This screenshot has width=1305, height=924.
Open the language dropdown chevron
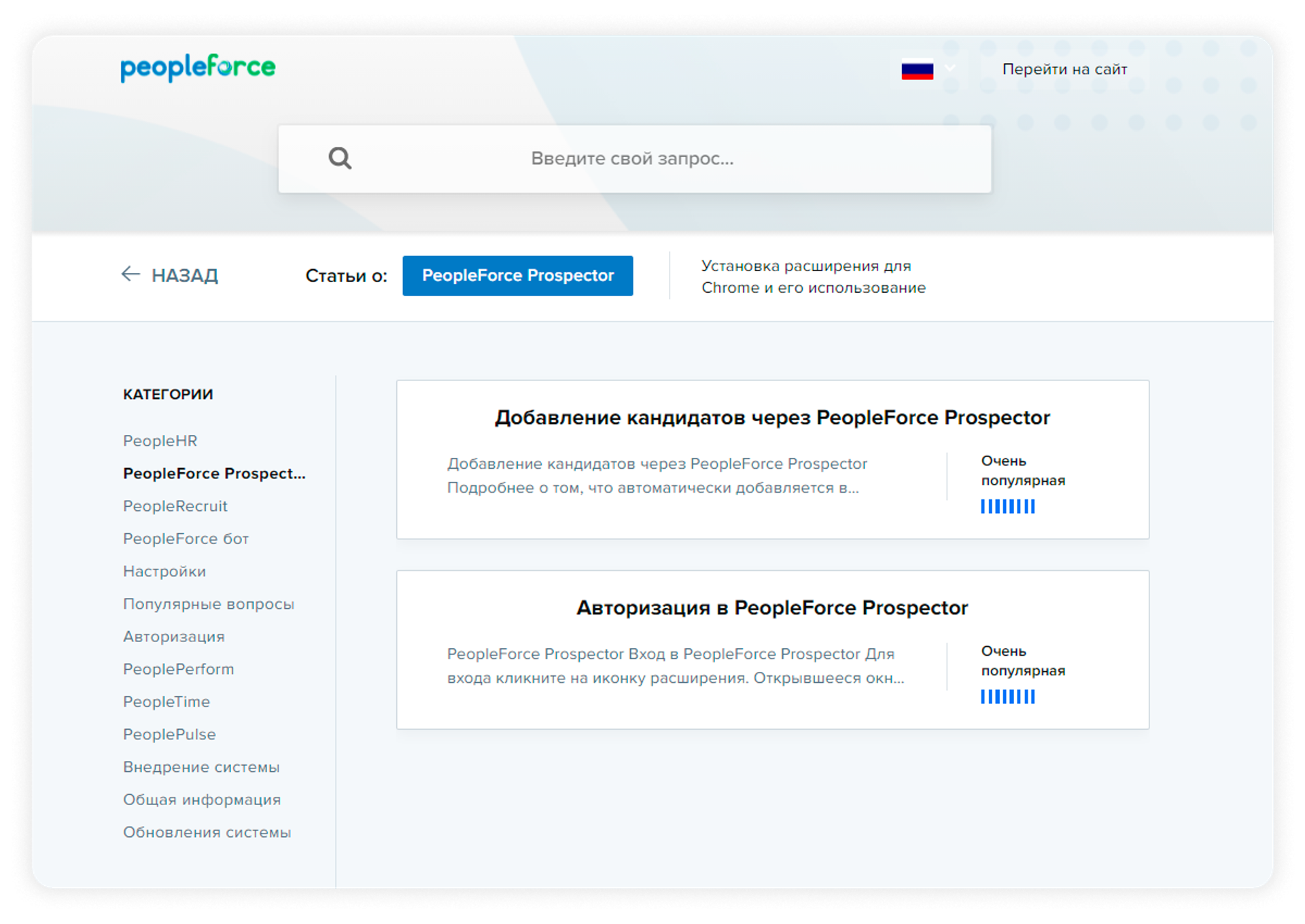950,67
